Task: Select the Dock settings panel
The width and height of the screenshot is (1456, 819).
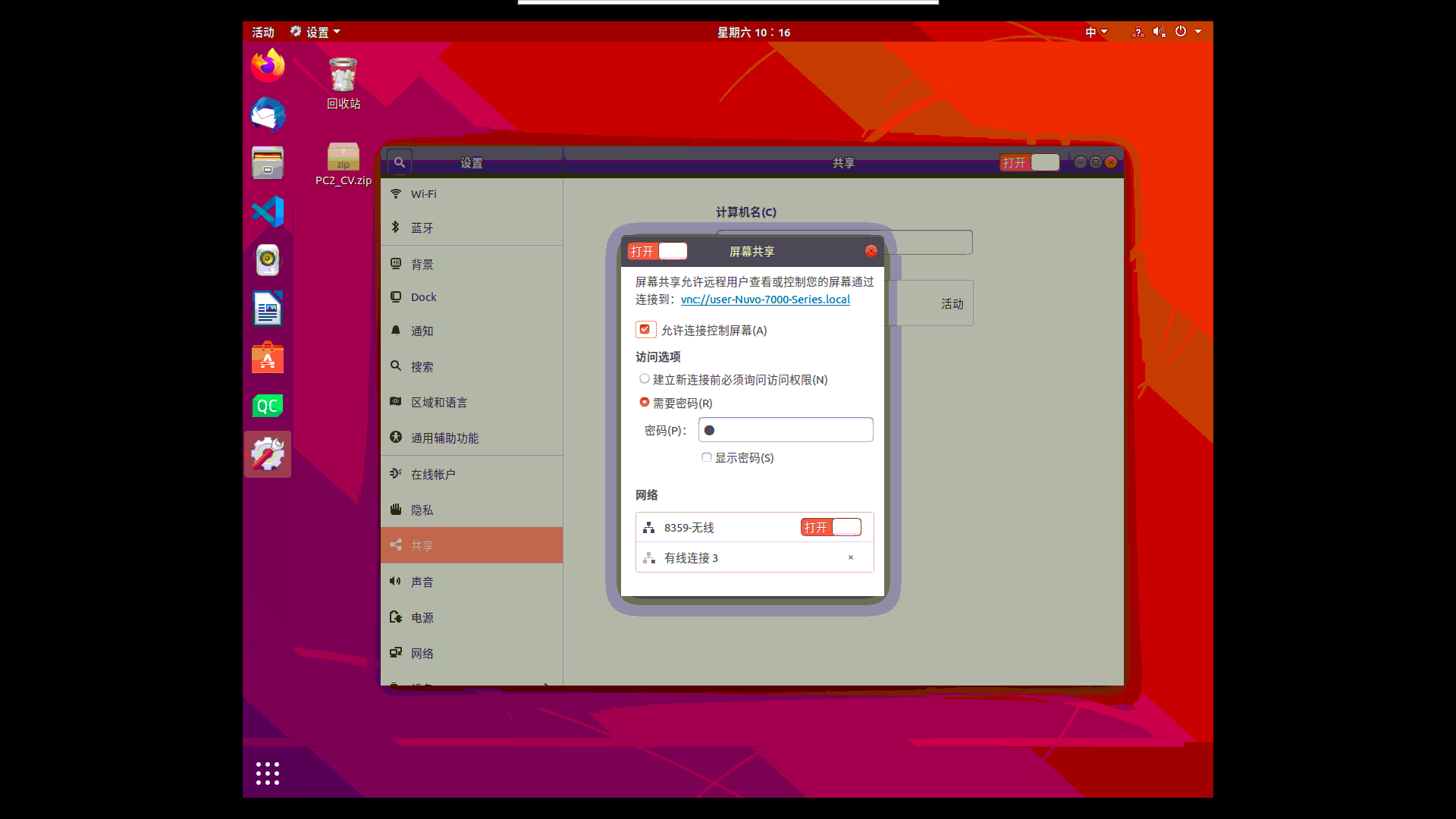Action: pos(424,297)
